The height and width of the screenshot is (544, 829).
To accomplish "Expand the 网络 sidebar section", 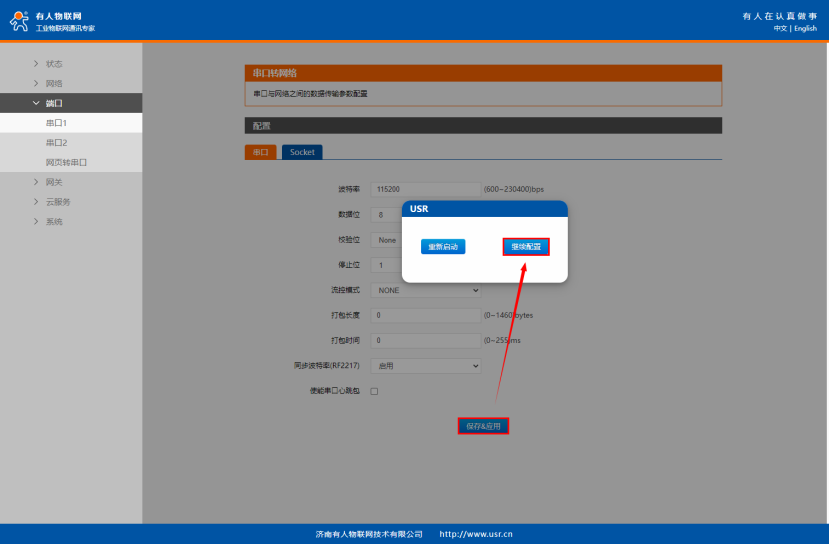I will tap(54, 84).
